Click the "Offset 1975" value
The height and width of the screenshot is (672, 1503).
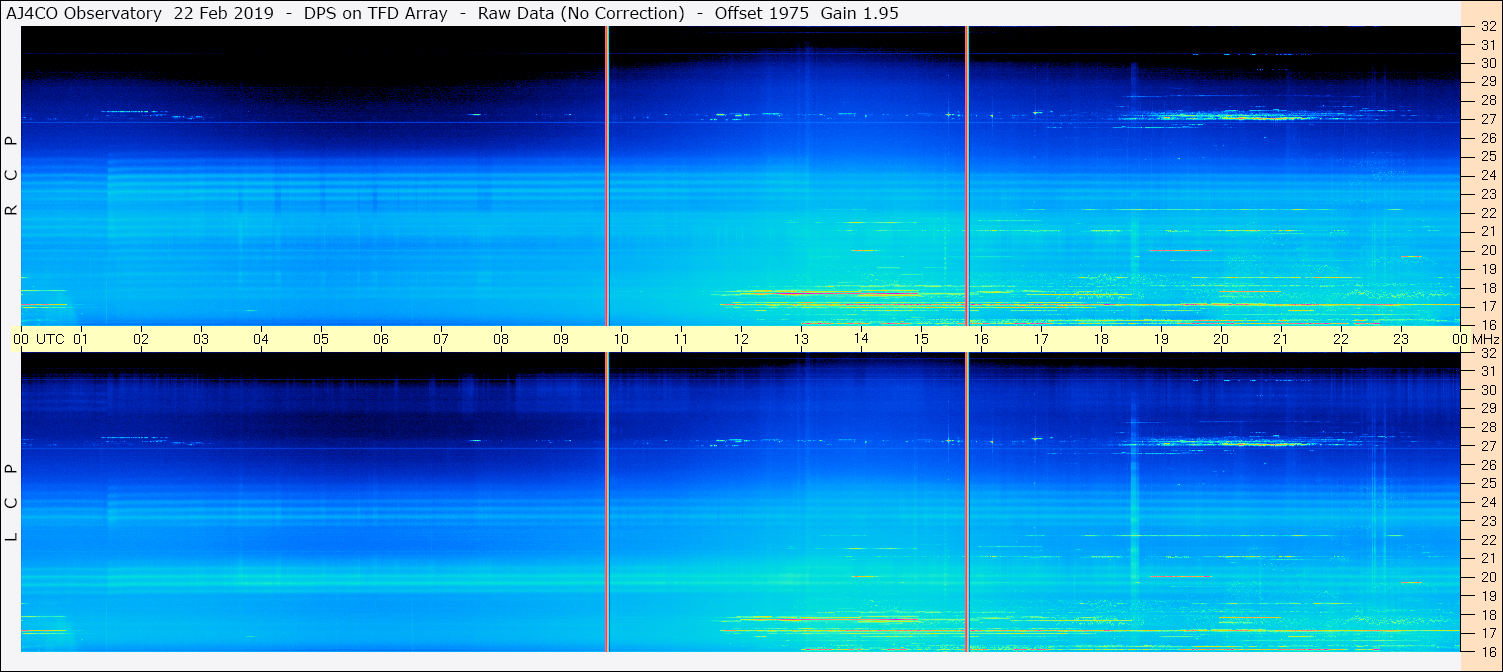[x=761, y=13]
